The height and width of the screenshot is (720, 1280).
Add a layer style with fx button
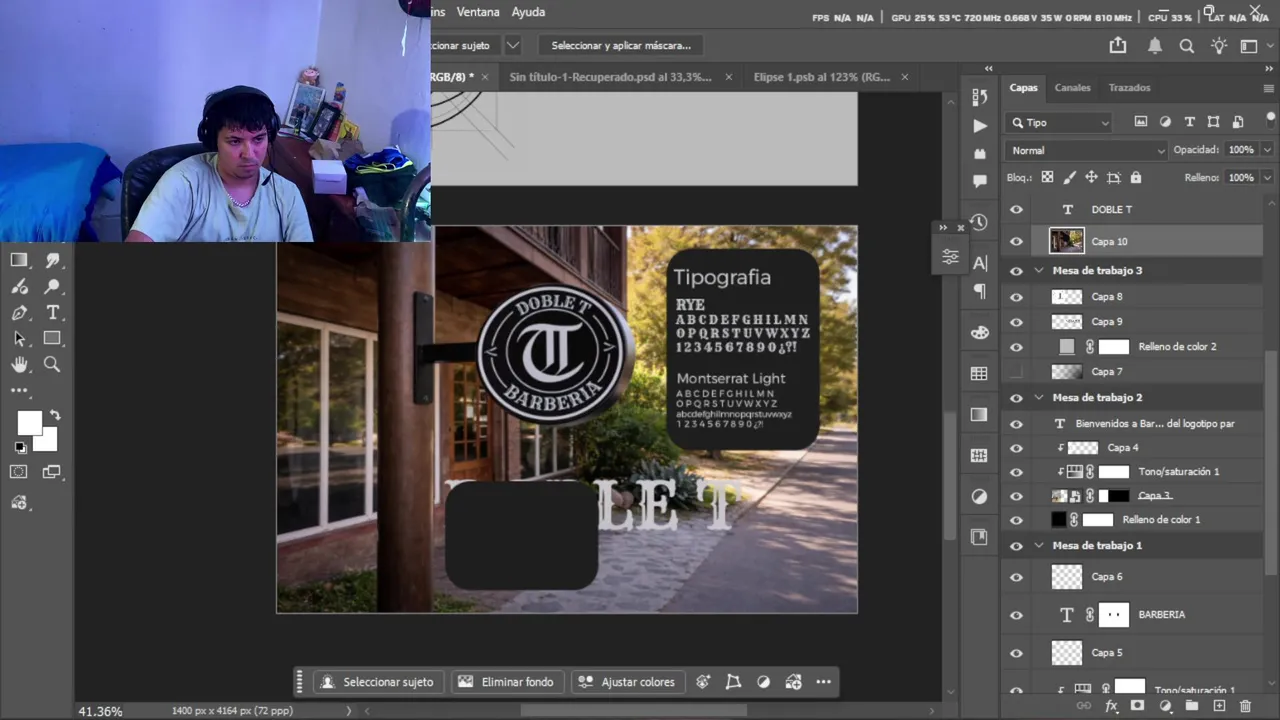pos(1111,706)
